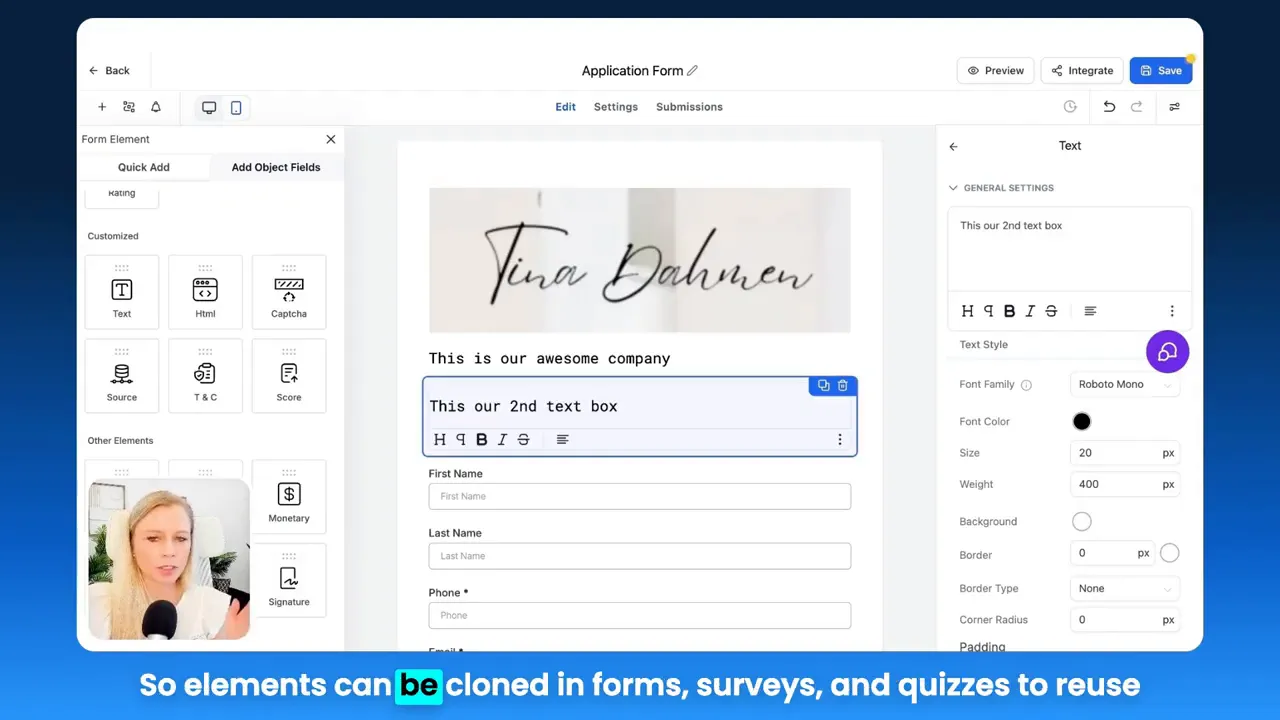Switch to mobile preview mode
This screenshot has height=720, width=1280.
pyautogui.click(x=236, y=107)
